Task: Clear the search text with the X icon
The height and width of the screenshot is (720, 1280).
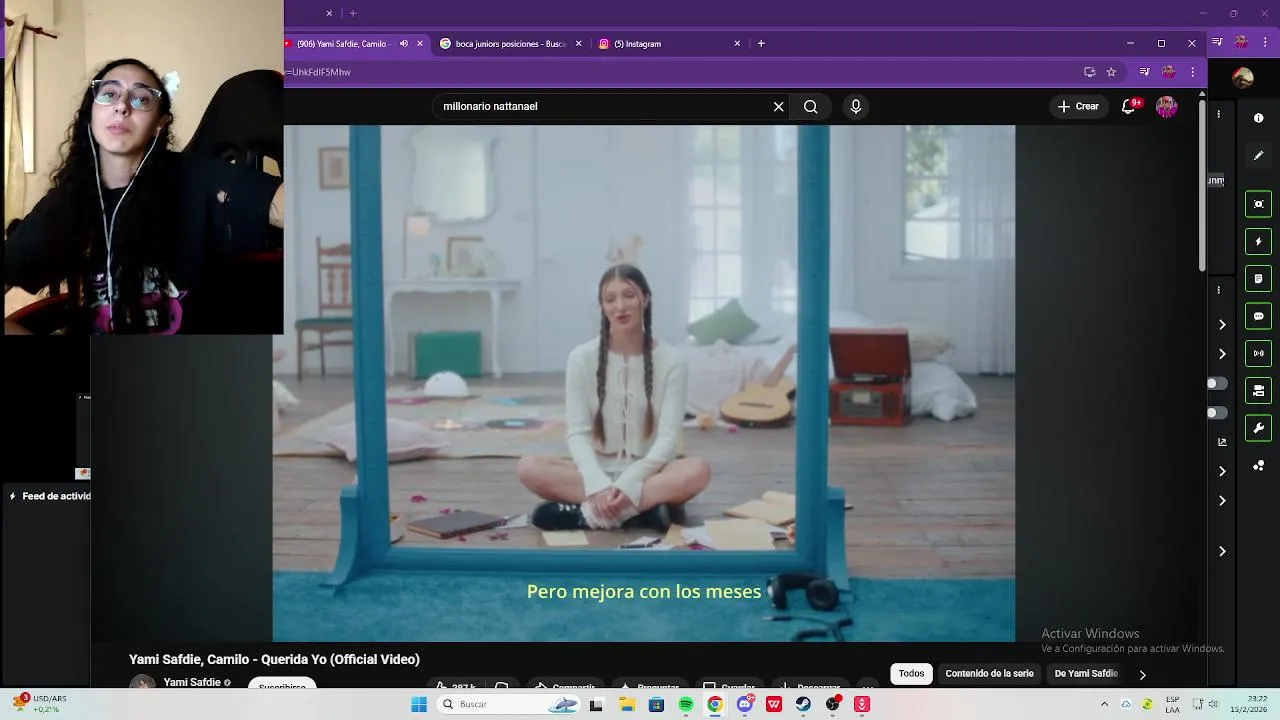Action: tap(778, 106)
